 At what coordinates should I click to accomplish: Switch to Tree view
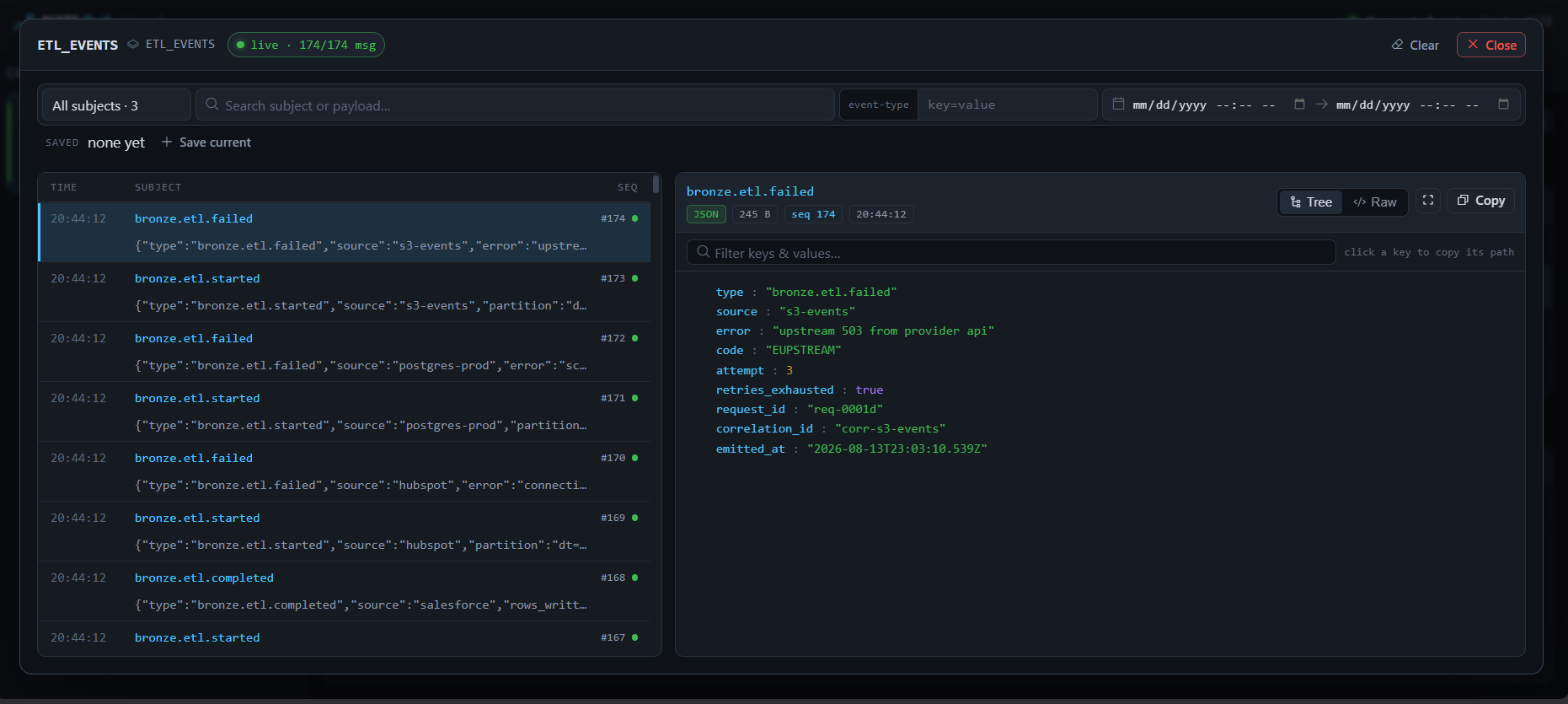click(1311, 202)
